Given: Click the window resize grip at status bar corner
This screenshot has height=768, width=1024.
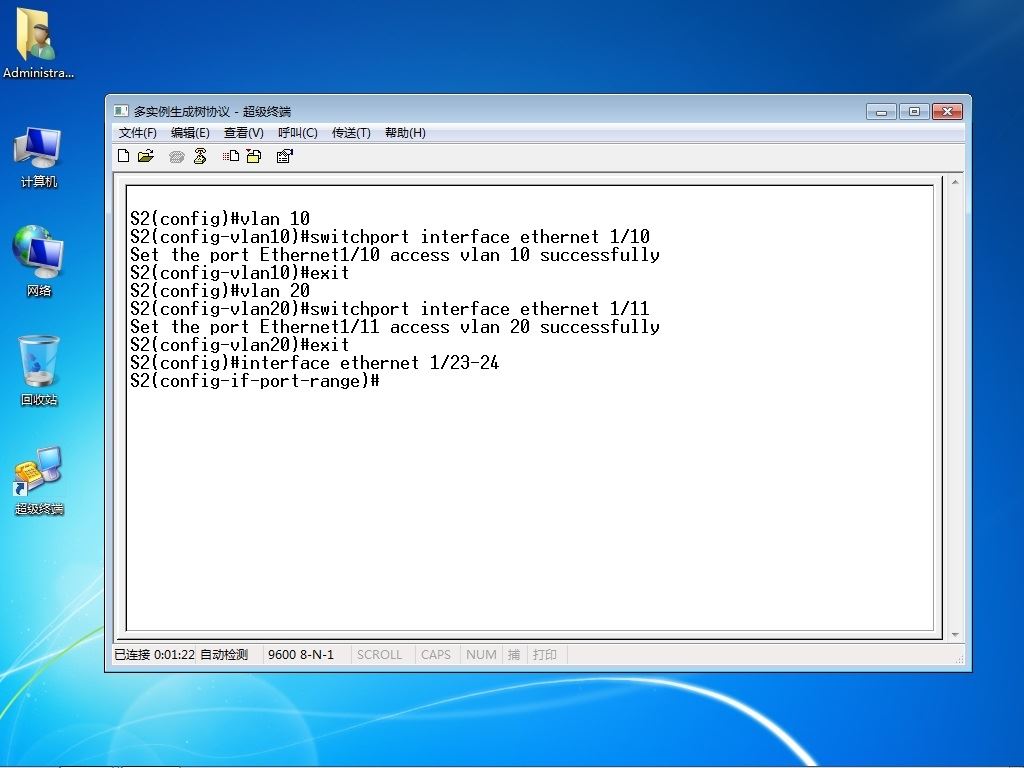Looking at the screenshot, I should point(959,659).
